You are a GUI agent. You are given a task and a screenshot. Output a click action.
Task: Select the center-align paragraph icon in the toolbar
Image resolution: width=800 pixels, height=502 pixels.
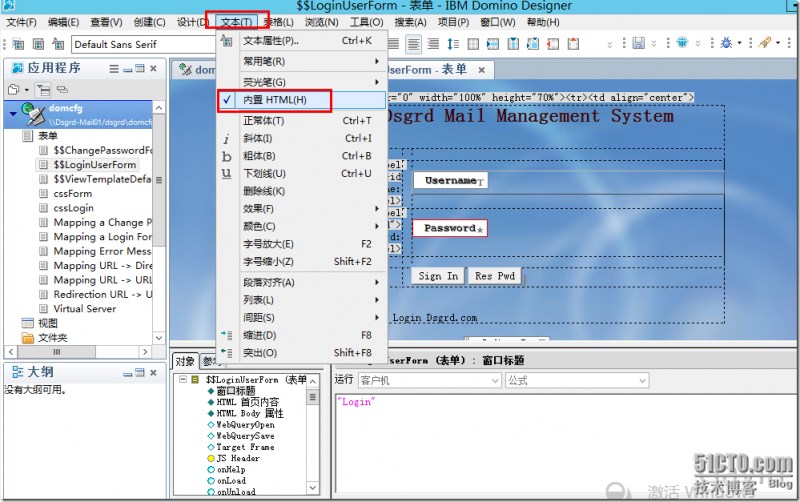[x=414, y=44]
